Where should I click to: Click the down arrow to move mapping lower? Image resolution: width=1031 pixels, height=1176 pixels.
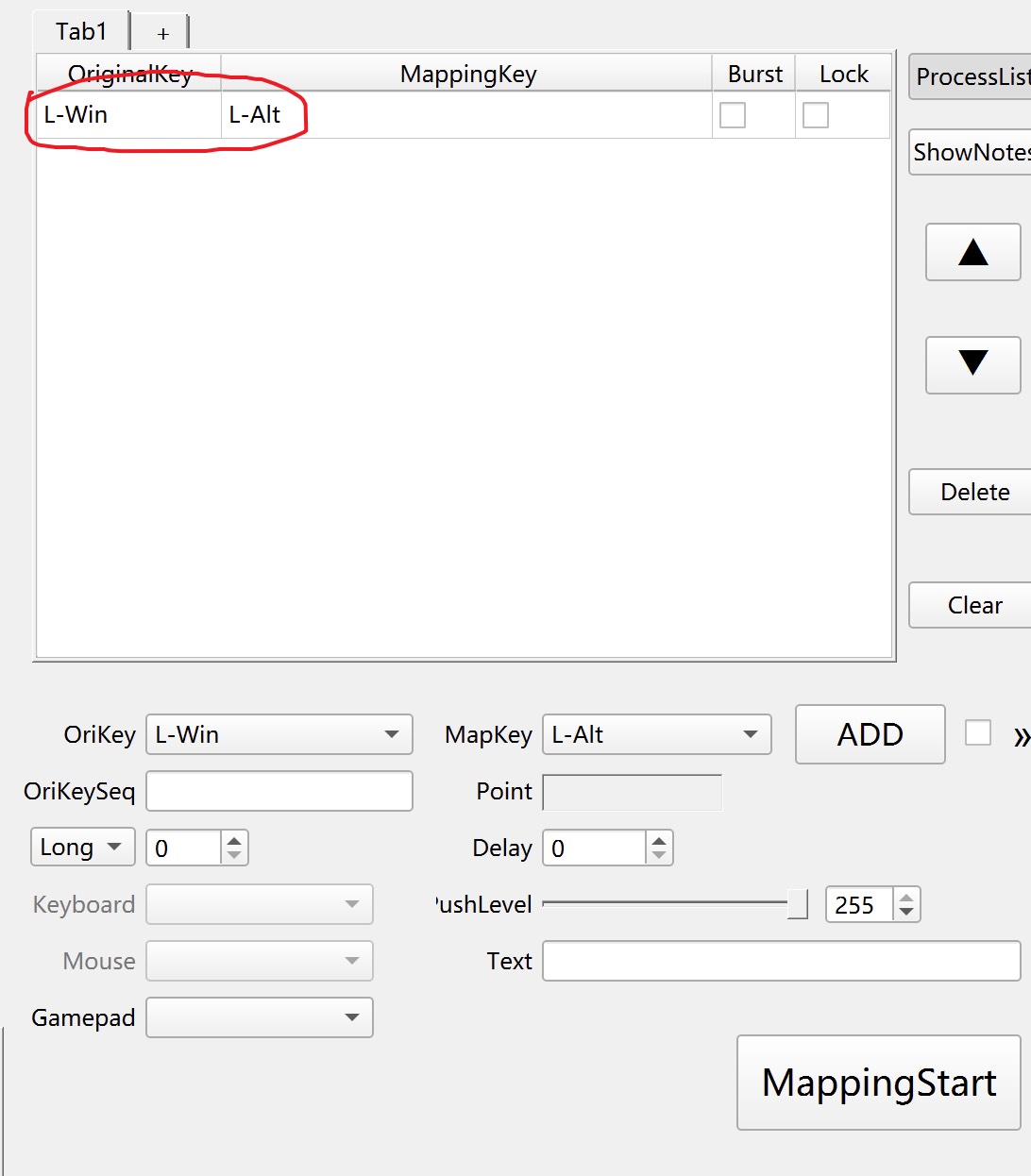(972, 365)
